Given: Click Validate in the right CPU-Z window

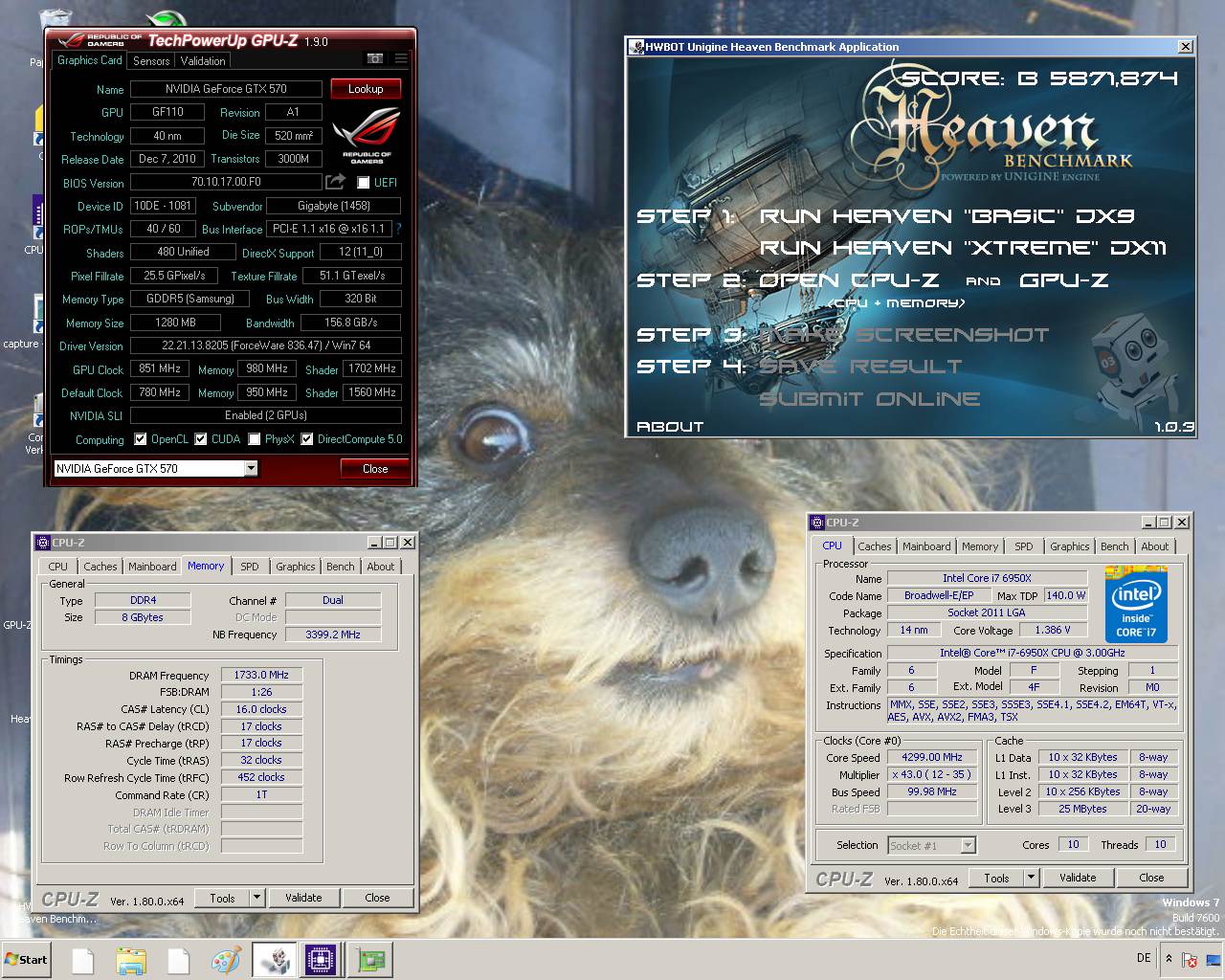Looking at the screenshot, I should point(1078,878).
